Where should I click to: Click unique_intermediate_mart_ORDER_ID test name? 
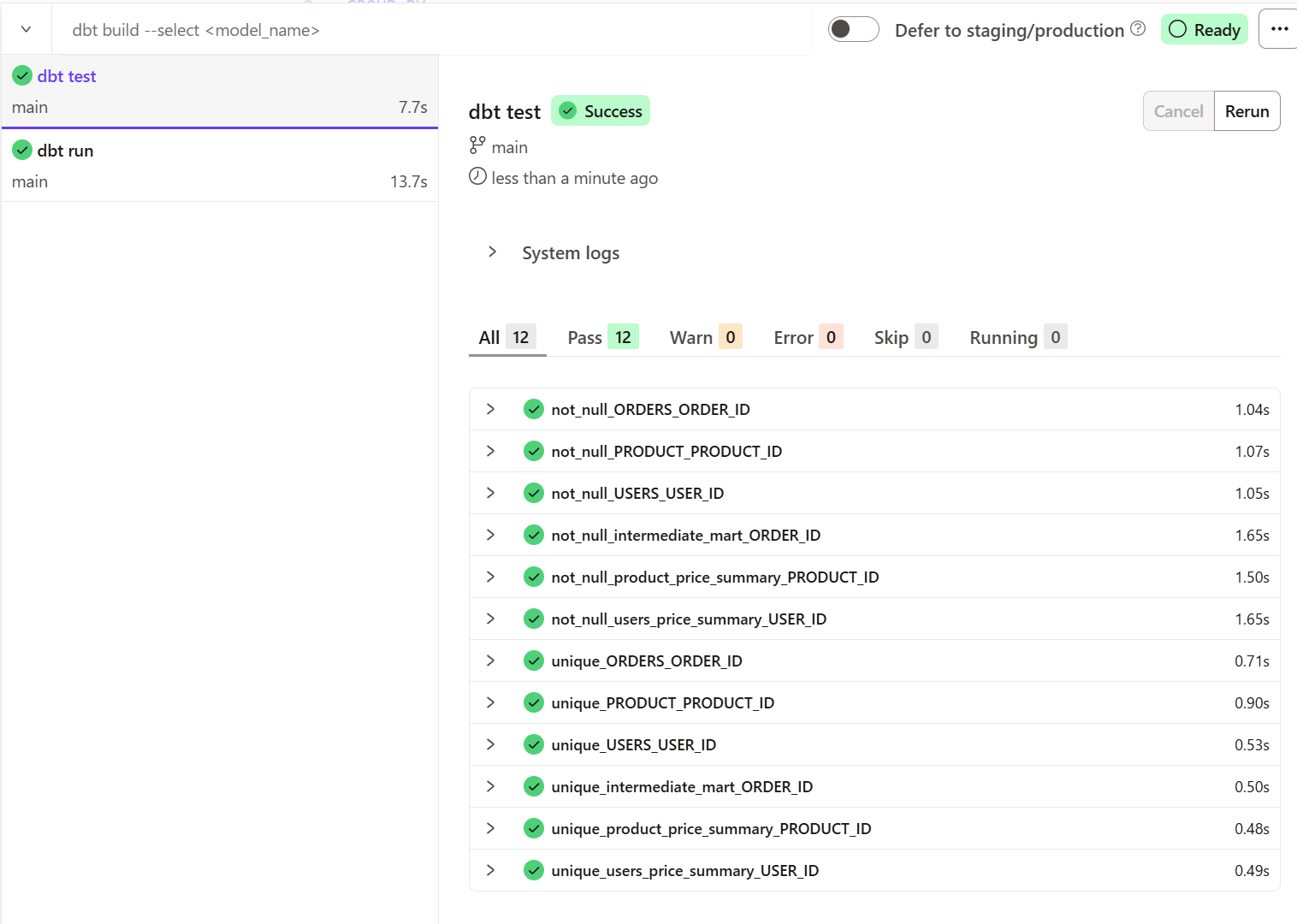tap(682, 786)
